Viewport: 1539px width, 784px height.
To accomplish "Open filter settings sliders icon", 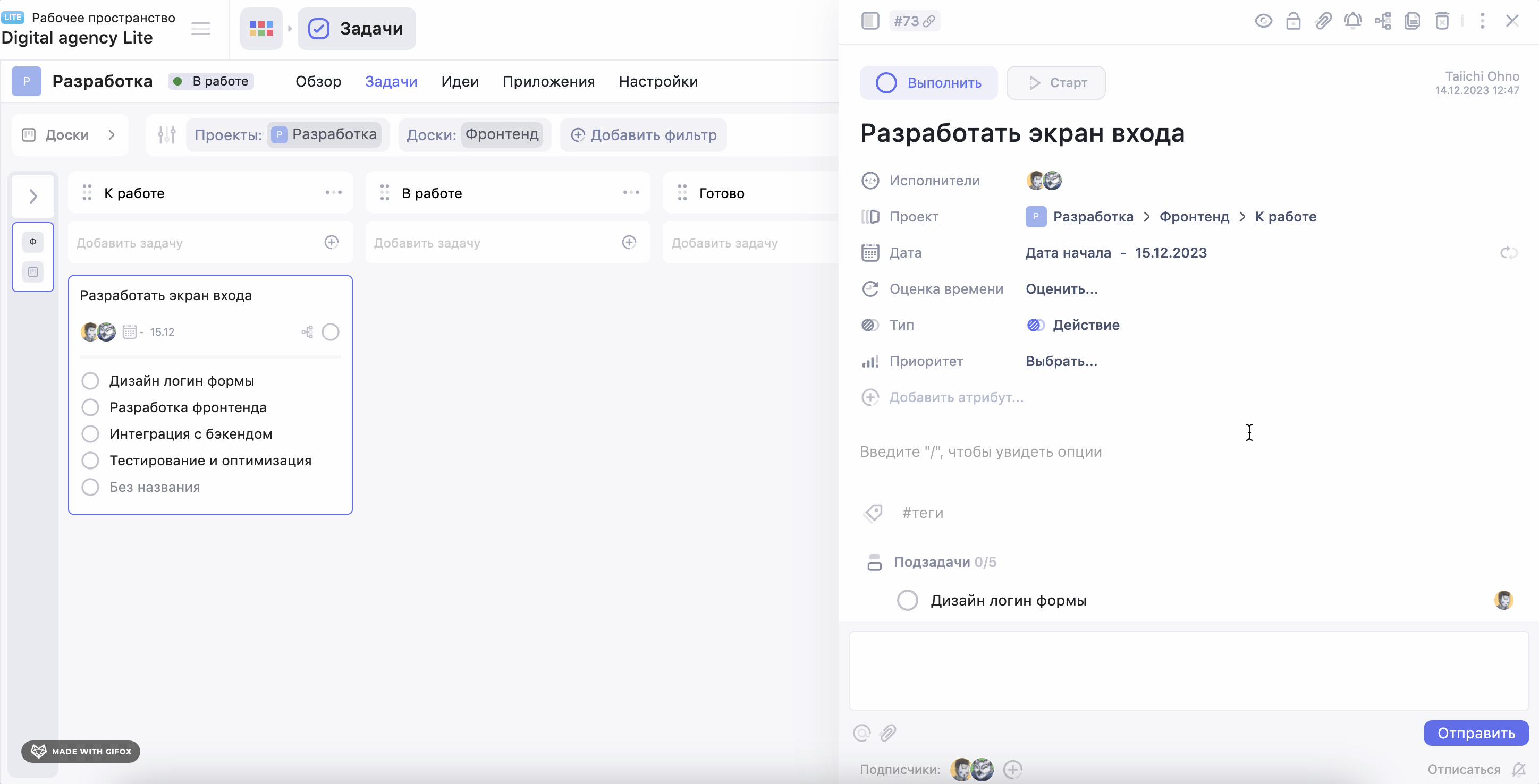I will (x=167, y=135).
